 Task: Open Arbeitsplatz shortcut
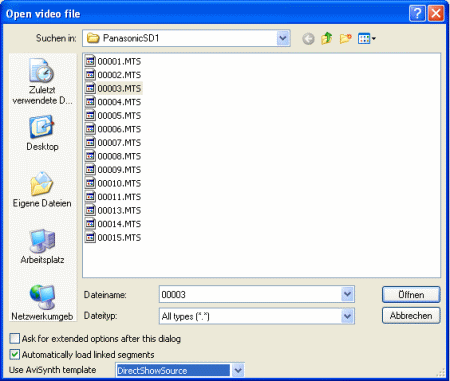(x=42, y=246)
